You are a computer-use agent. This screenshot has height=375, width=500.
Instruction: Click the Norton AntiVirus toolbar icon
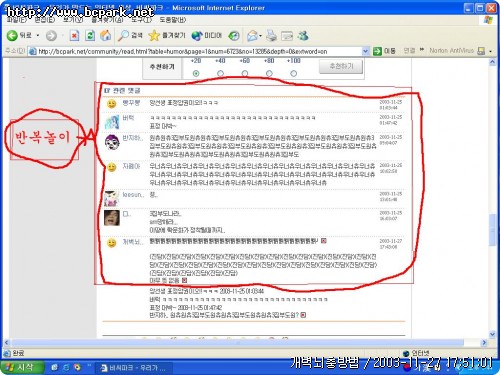click(481, 51)
